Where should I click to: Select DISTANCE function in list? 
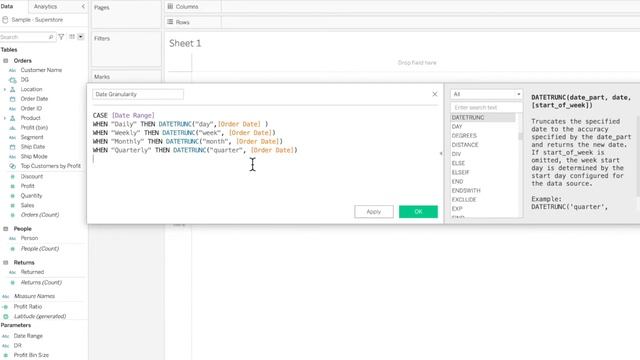coord(465,145)
